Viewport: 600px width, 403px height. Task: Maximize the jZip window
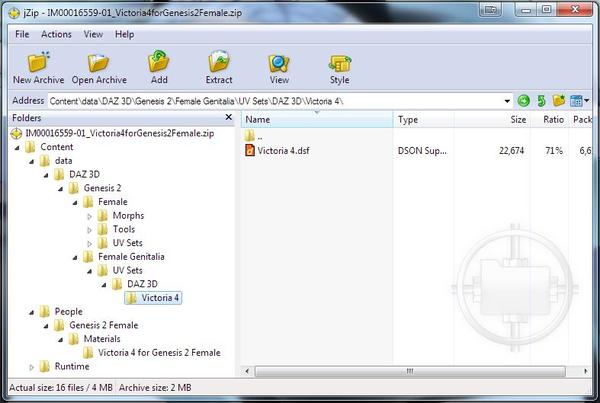point(546,9)
